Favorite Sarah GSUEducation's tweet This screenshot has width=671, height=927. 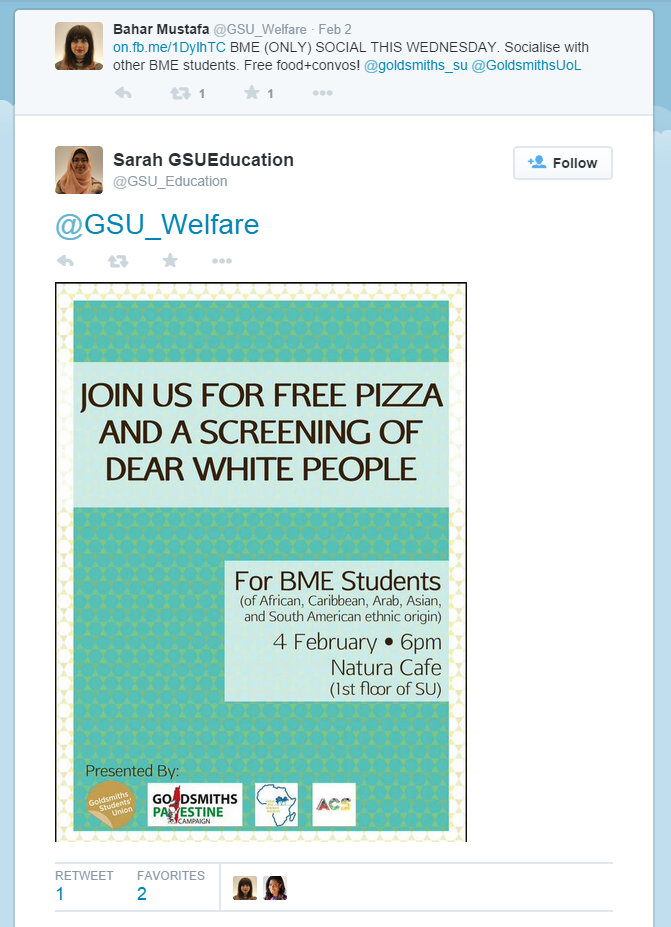coord(170,261)
